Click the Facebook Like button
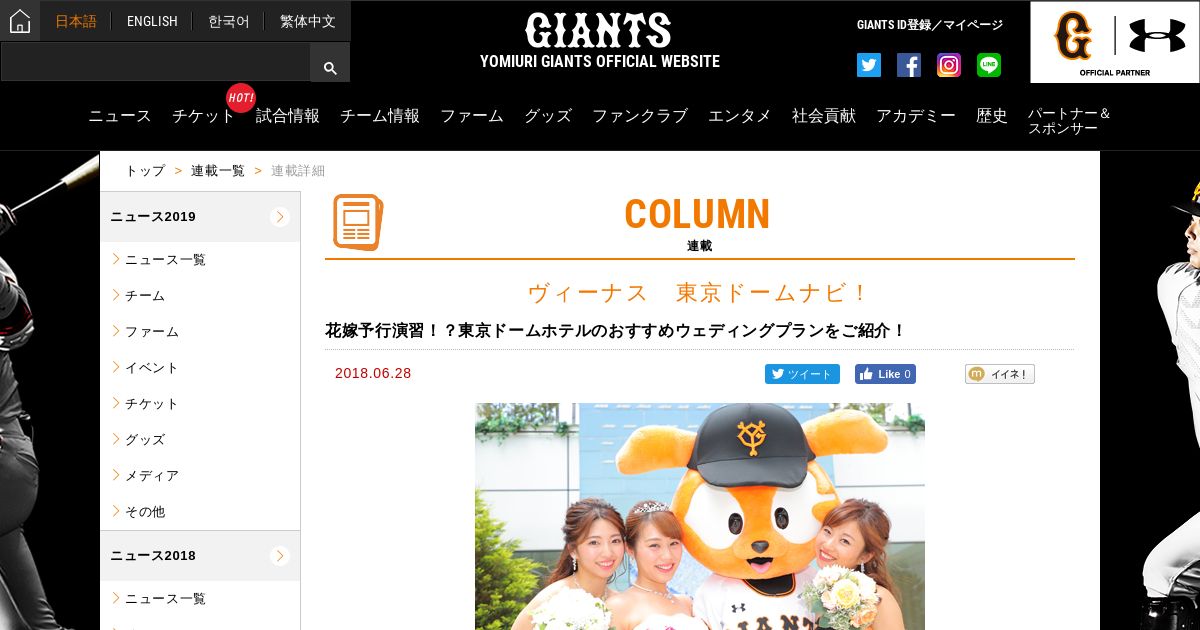This screenshot has height=630, width=1200. pyautogui.click(x=885, y=374)
